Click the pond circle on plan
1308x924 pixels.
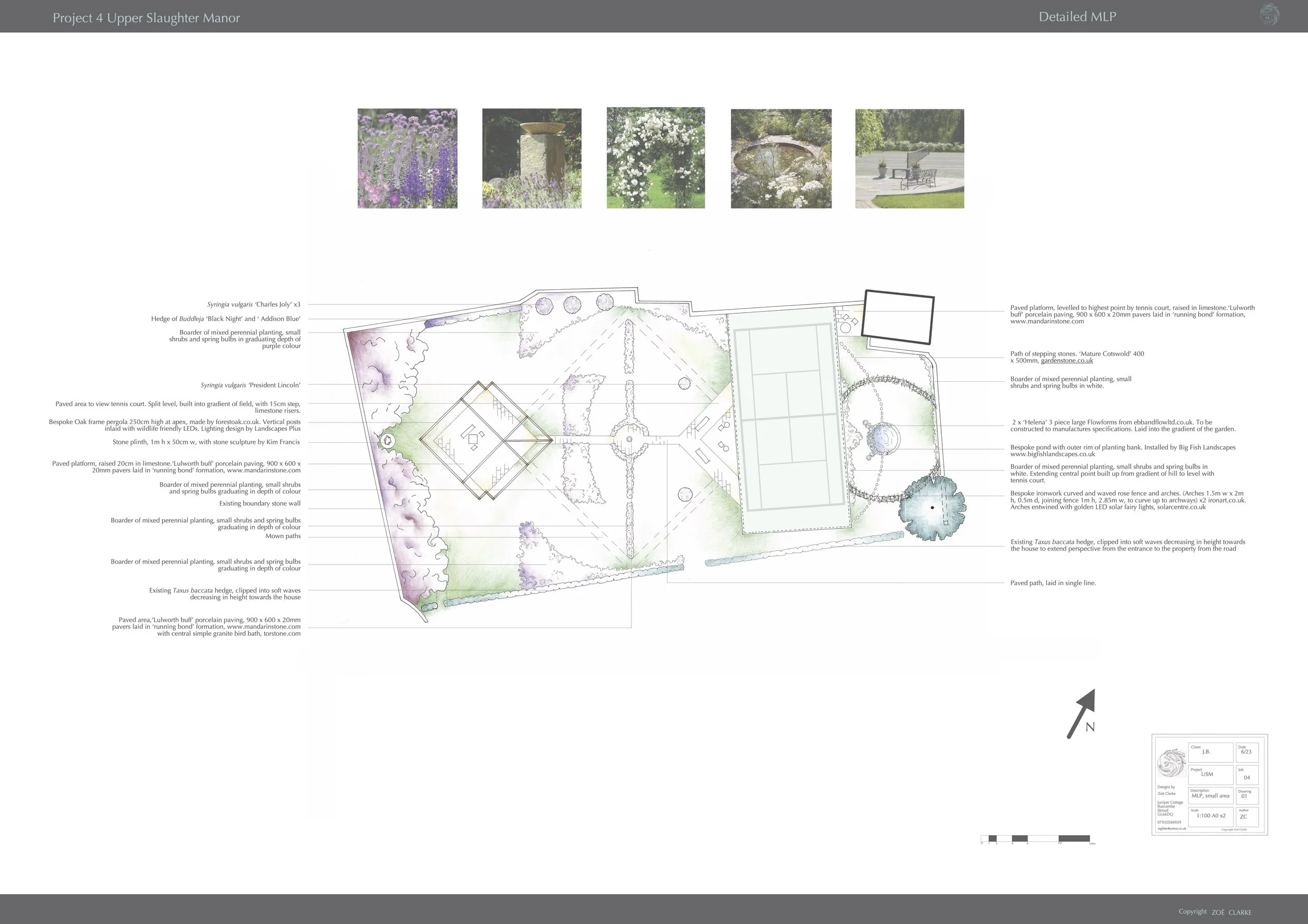tap(883, 438)
